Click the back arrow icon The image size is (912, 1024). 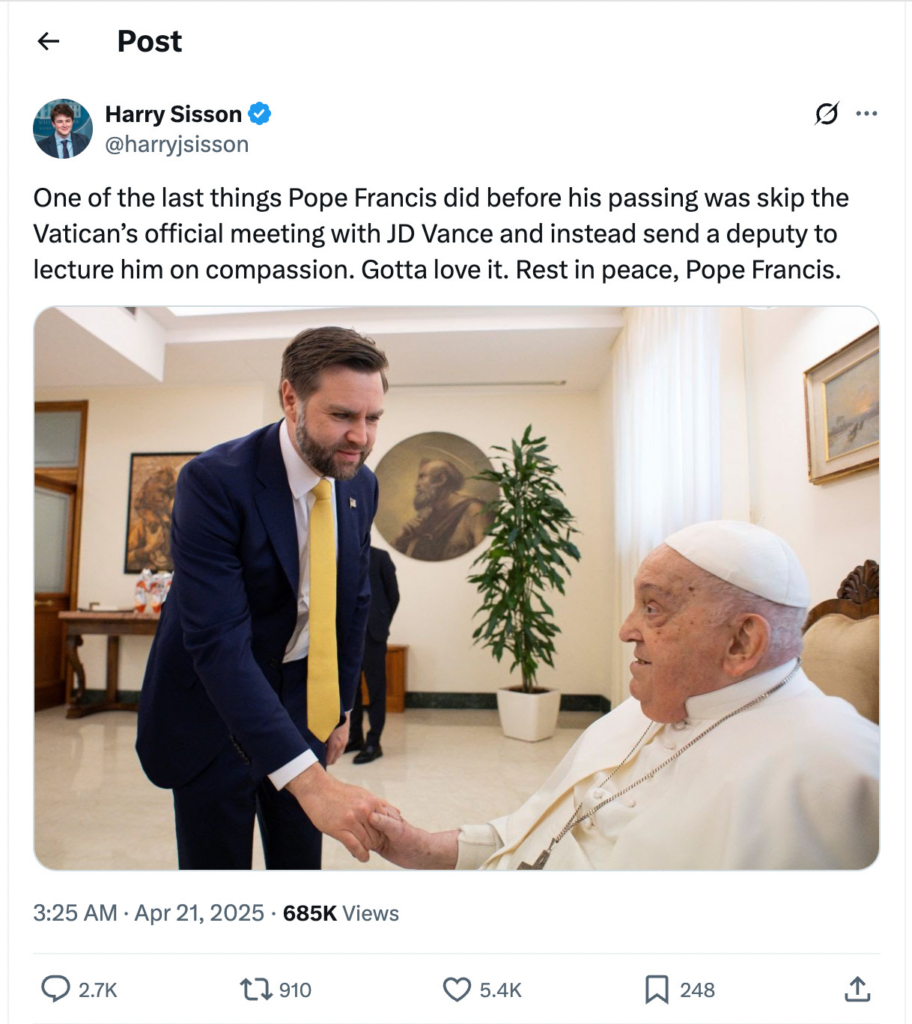point(47,41)
